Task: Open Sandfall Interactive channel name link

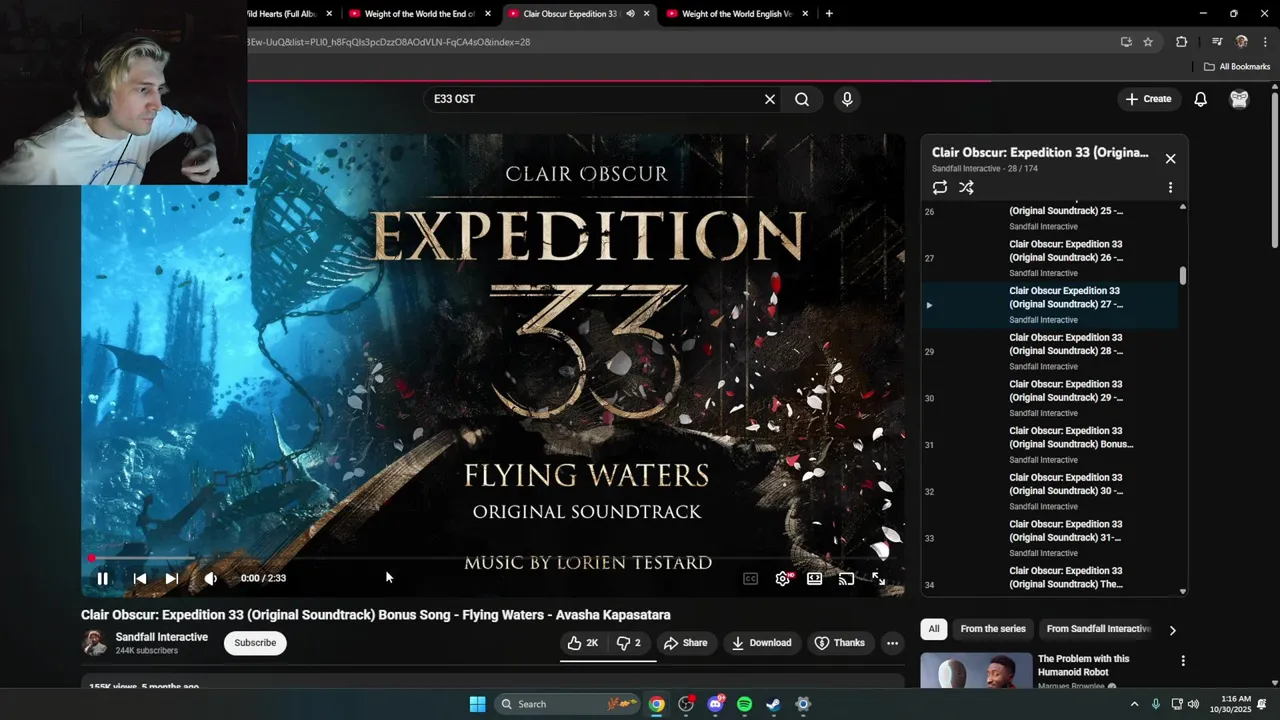Action: [161, 637]
